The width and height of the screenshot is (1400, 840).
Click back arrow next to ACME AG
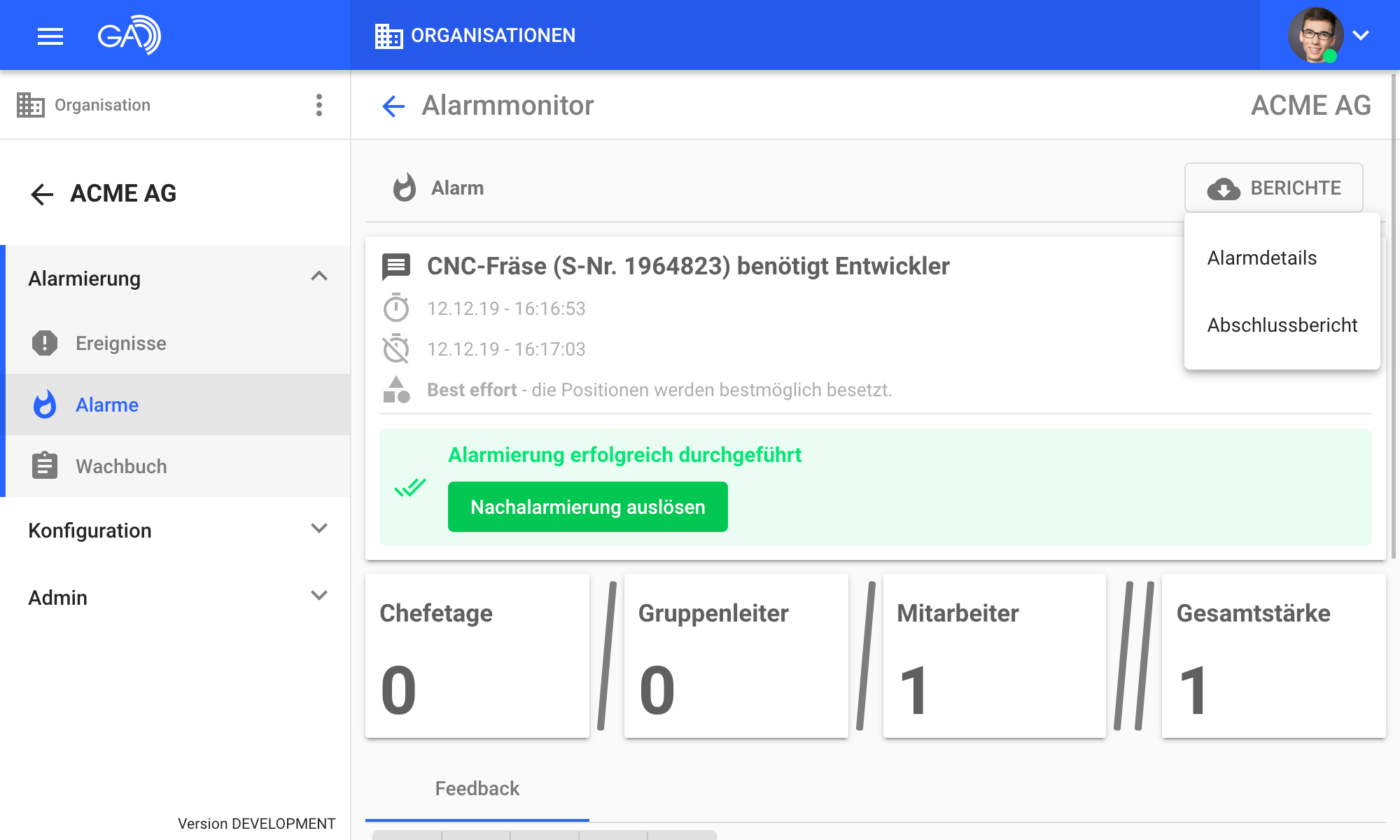click(x=42, y=194)
